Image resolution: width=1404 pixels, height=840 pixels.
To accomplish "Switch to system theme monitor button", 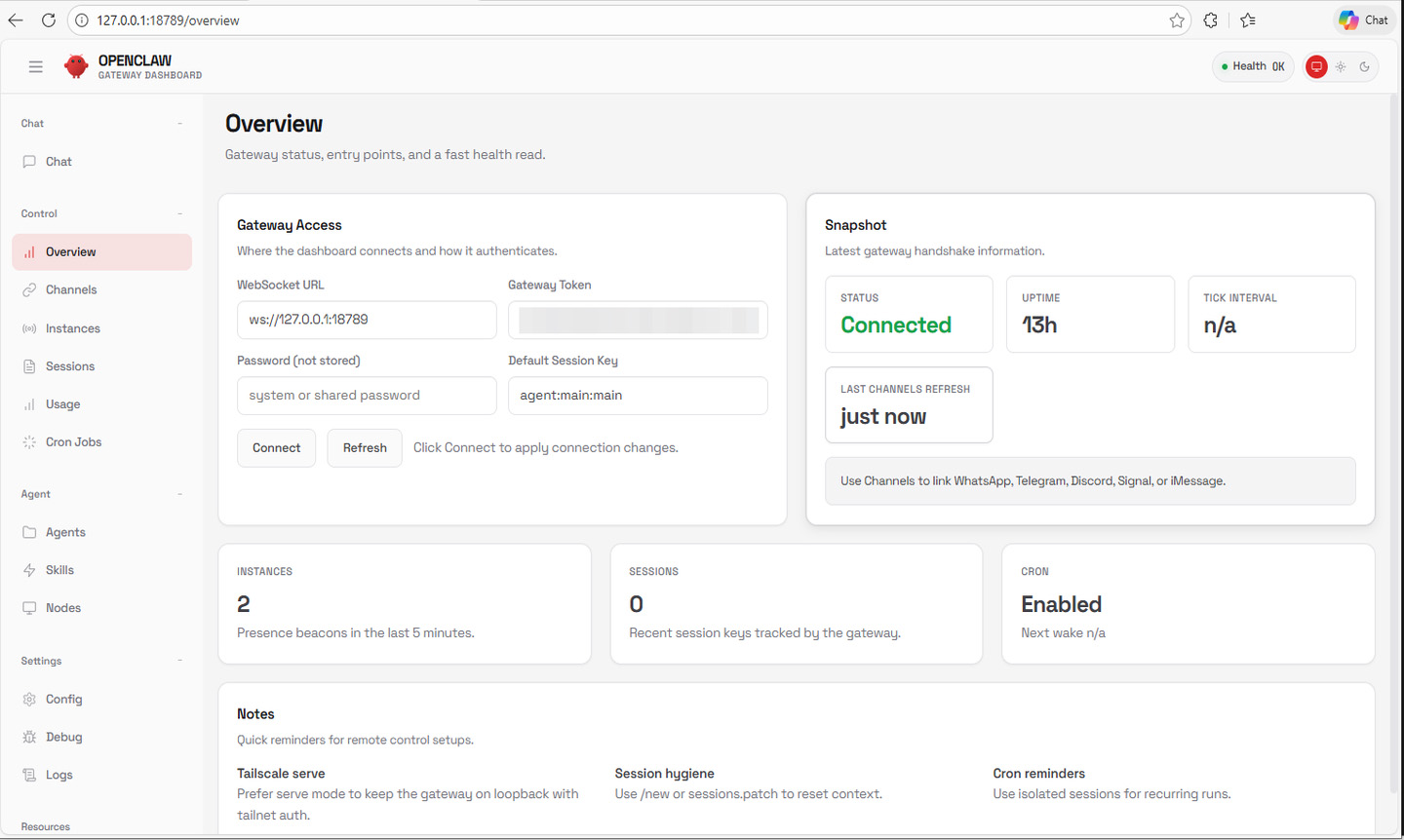I will coord(1316,66).
